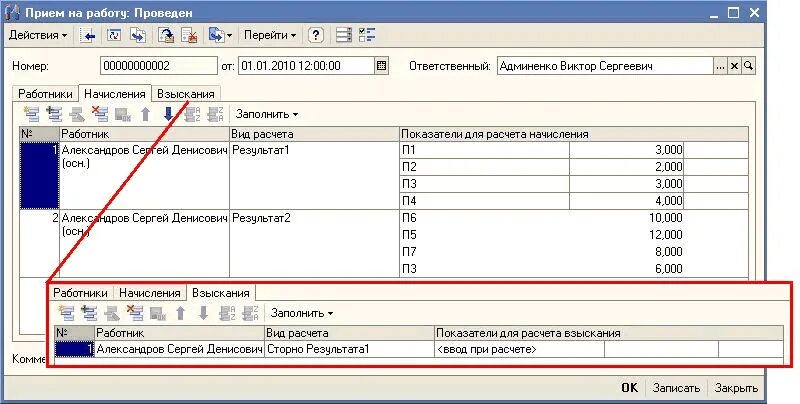Copy row with plus icon in Взыскания inset toolbar

click(89, 313)
